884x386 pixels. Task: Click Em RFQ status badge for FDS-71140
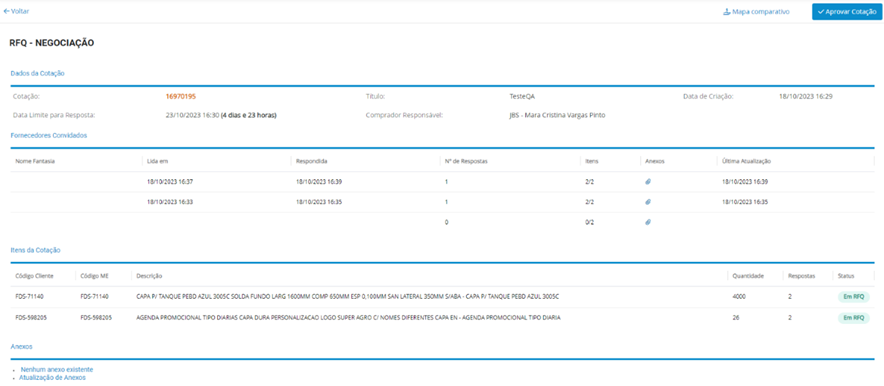(x=853, y=296)
